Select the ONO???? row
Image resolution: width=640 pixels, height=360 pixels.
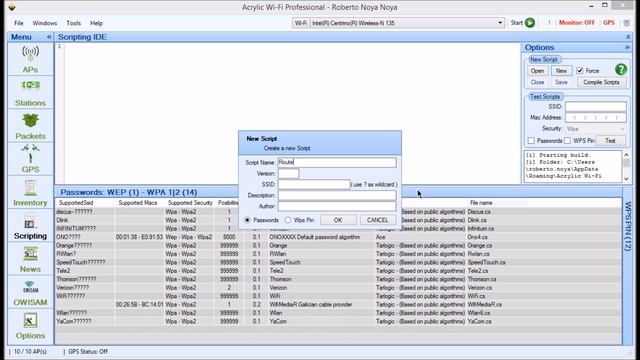[x=338, y=237]
